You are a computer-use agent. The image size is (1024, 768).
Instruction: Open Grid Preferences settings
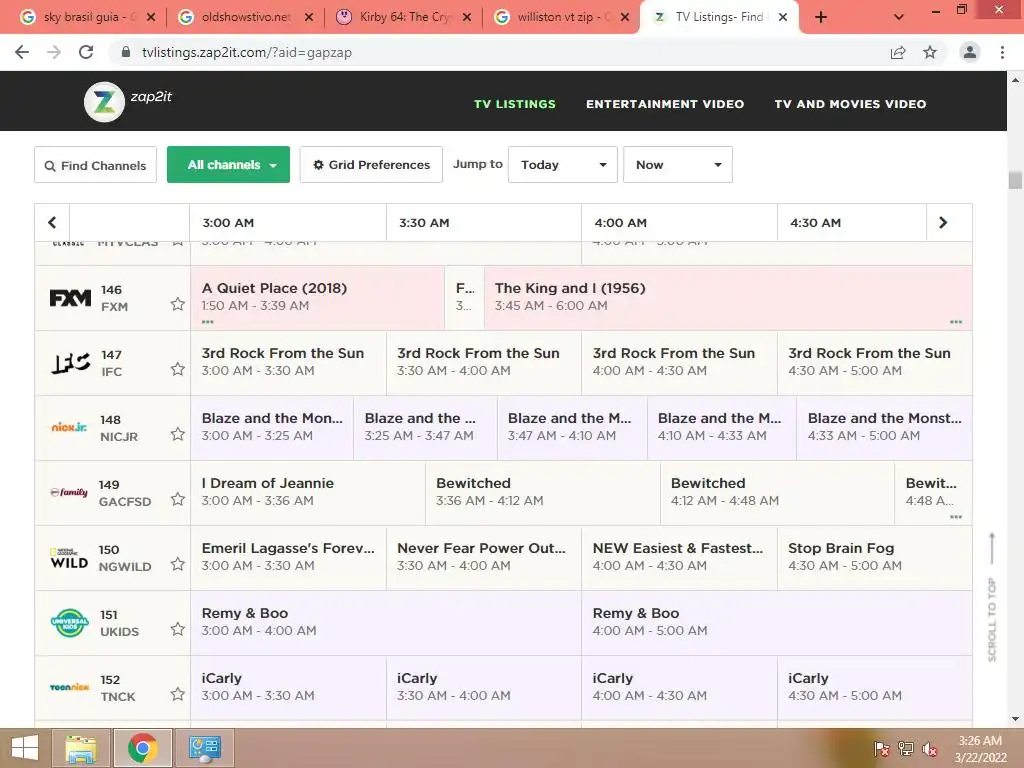[x=371, y=165]
